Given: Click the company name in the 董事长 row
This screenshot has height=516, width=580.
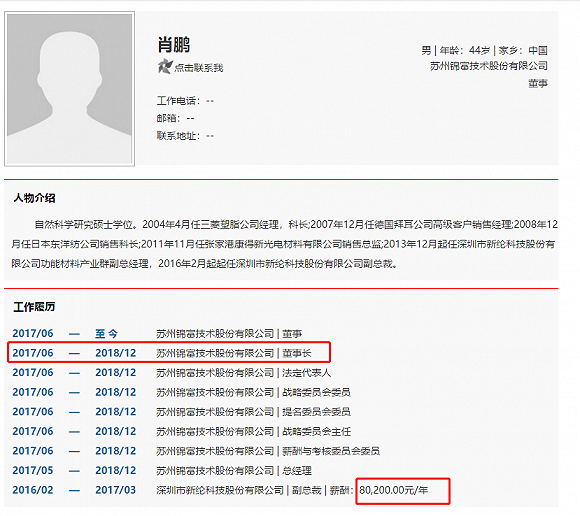Looking at the screenshot, I should [215, 353].
